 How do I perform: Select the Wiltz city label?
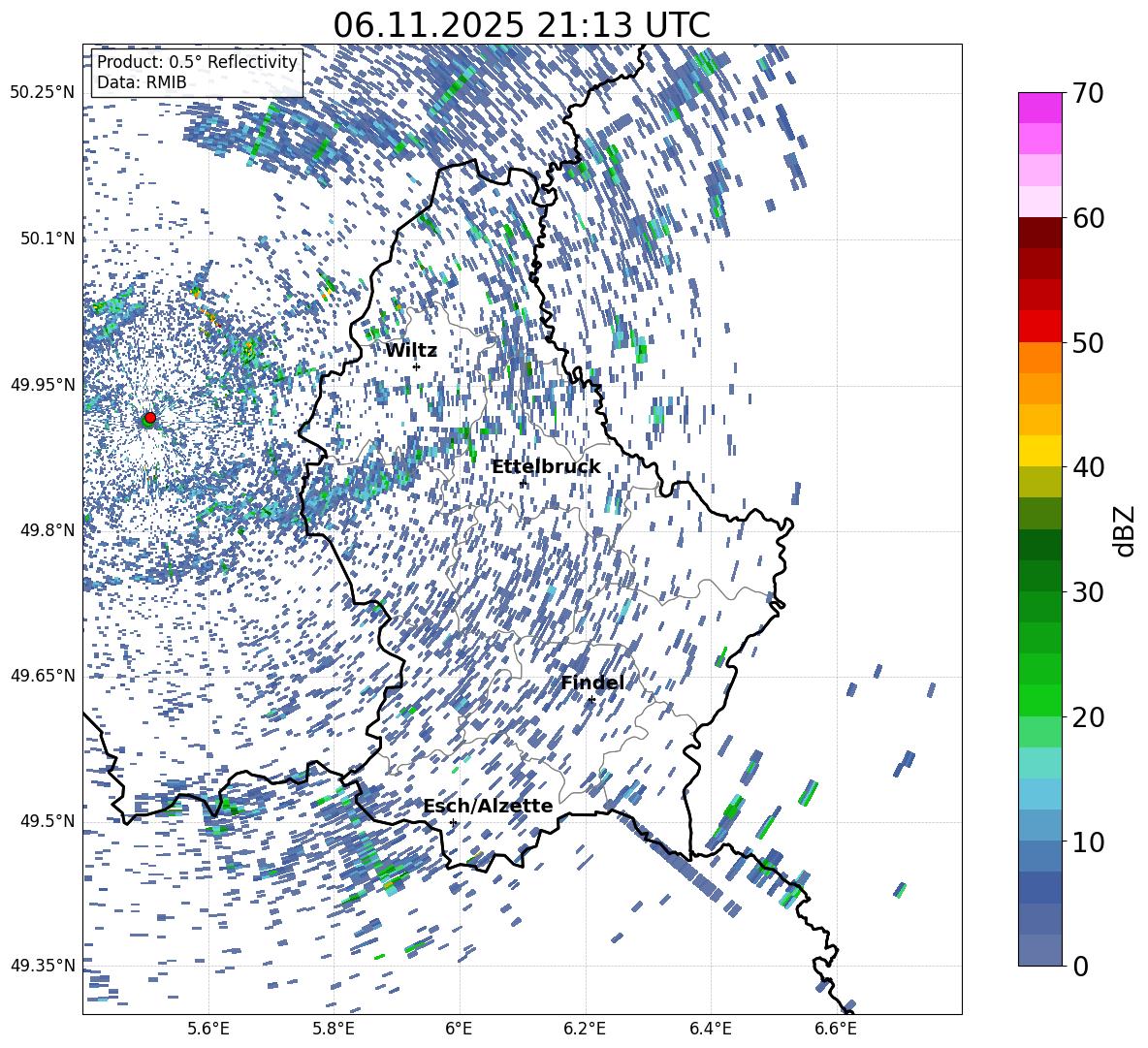tap(411, 351)
